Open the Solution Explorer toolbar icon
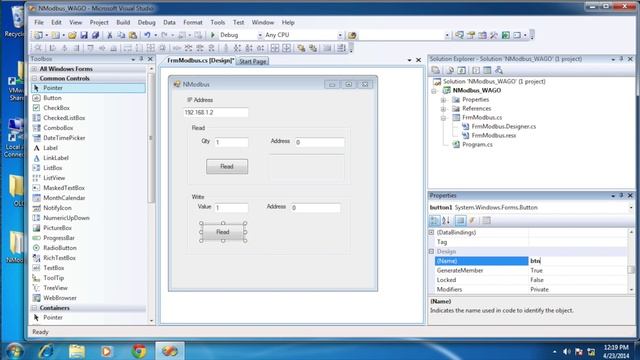Image resolution: width=640 pixels, height=360 pixels. coord(459,36)
